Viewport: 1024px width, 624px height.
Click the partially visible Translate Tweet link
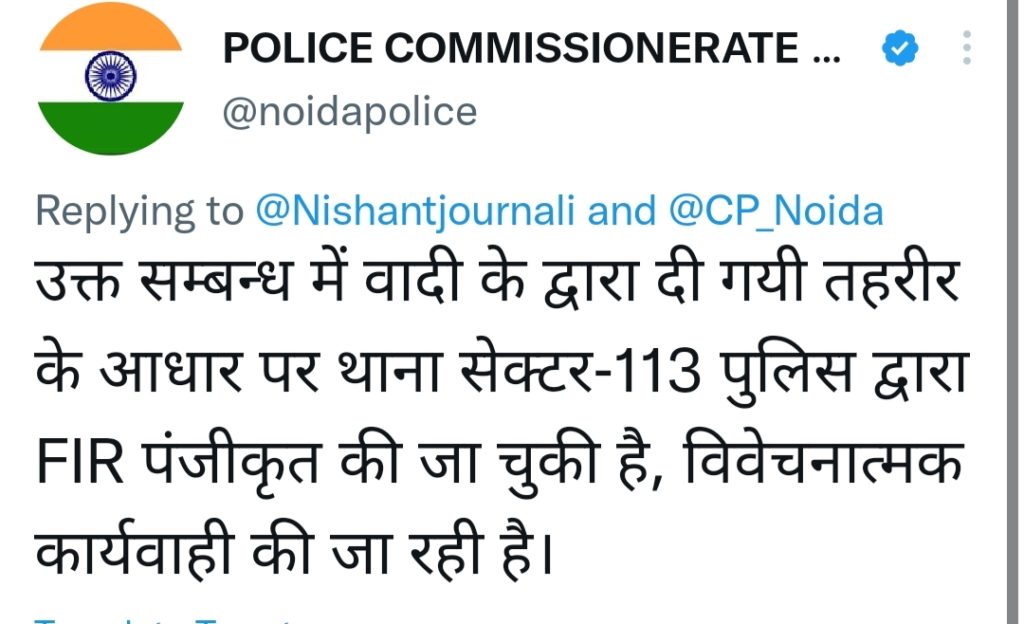tap(160, 618)
